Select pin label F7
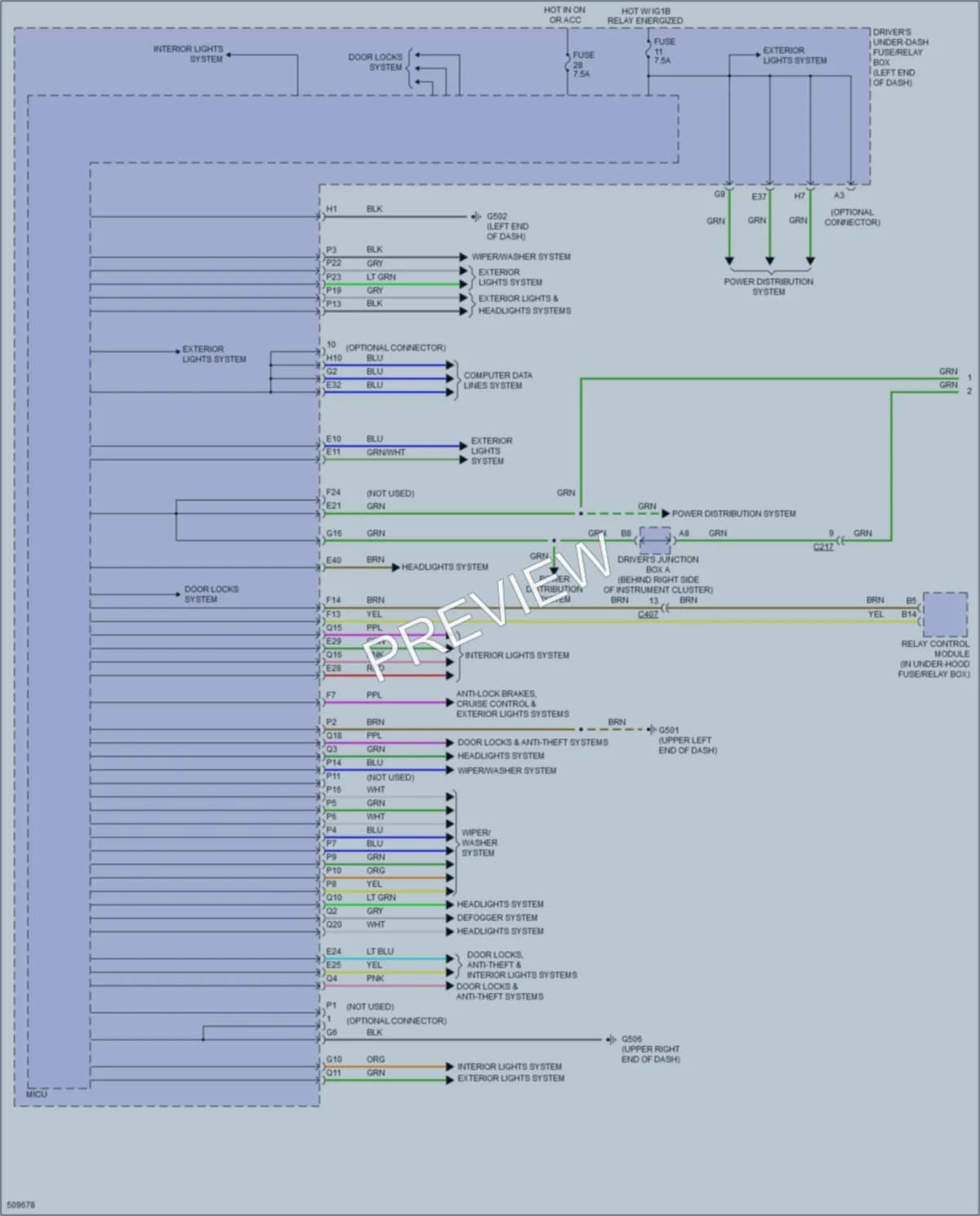 coord(331,695)
